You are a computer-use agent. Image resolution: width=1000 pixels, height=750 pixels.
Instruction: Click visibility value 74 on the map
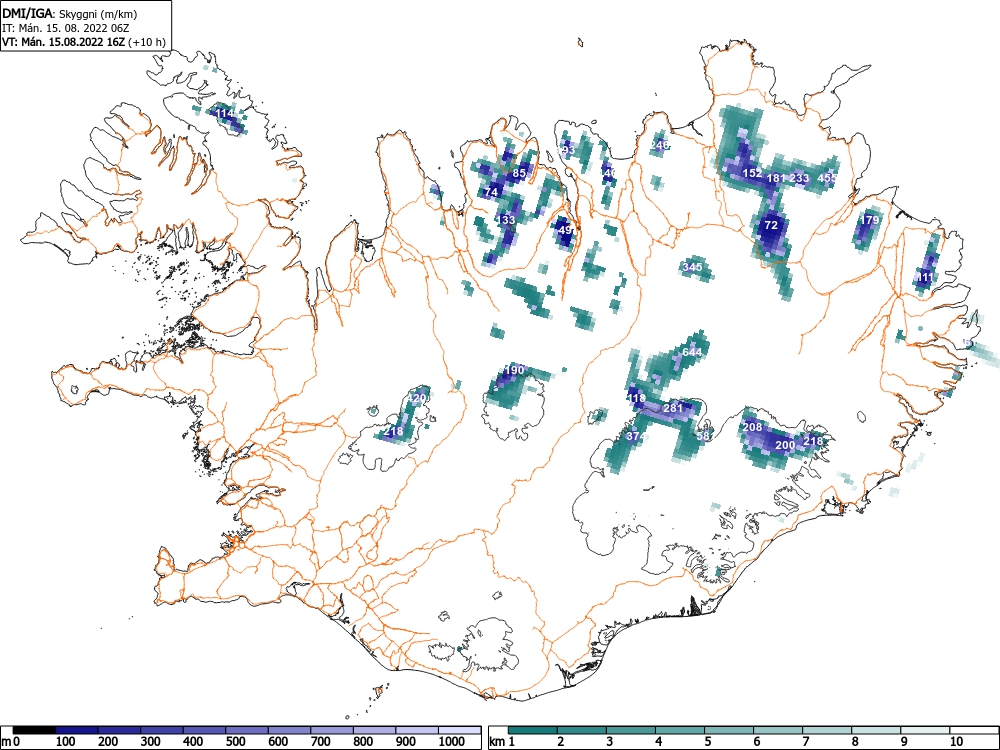point(490,192)
